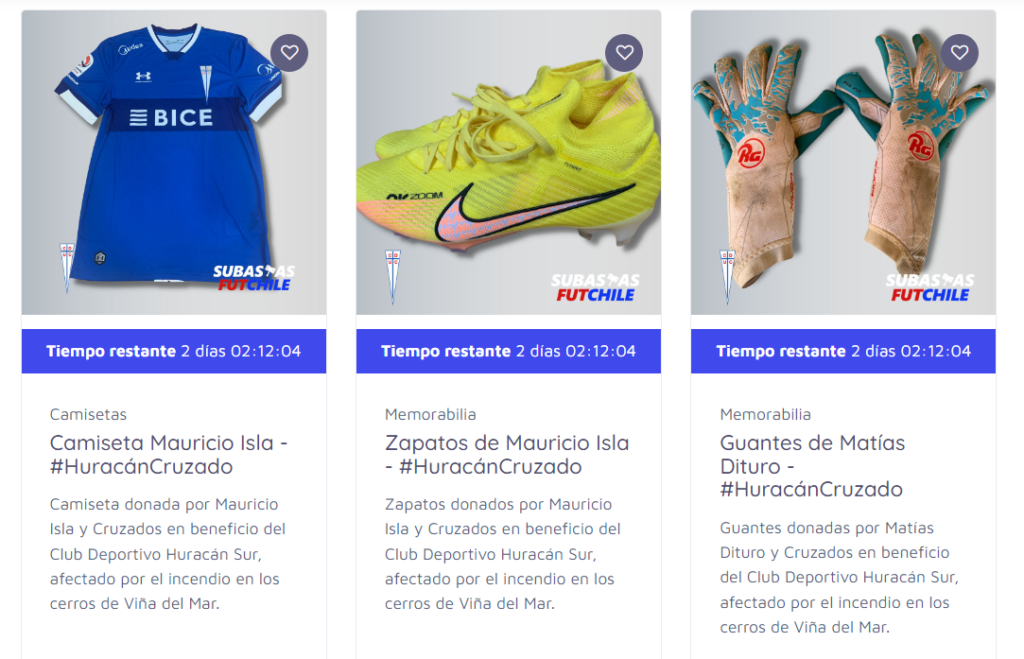Click Tiempo restante bar under the jersey

click(x=174, y=351)
